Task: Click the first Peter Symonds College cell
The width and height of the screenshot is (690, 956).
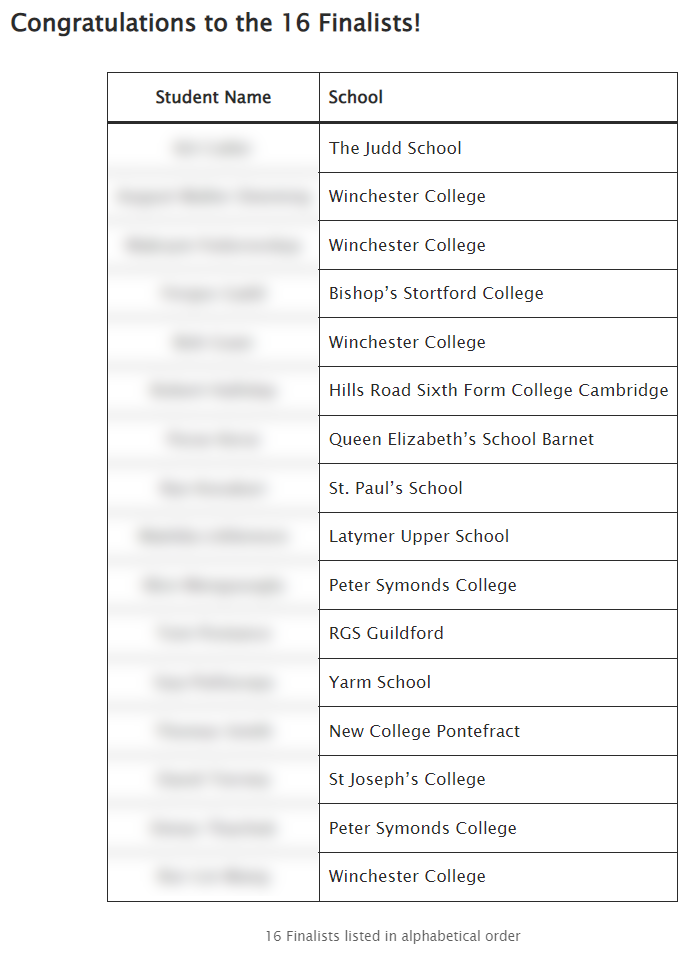Action: point(498,585)
